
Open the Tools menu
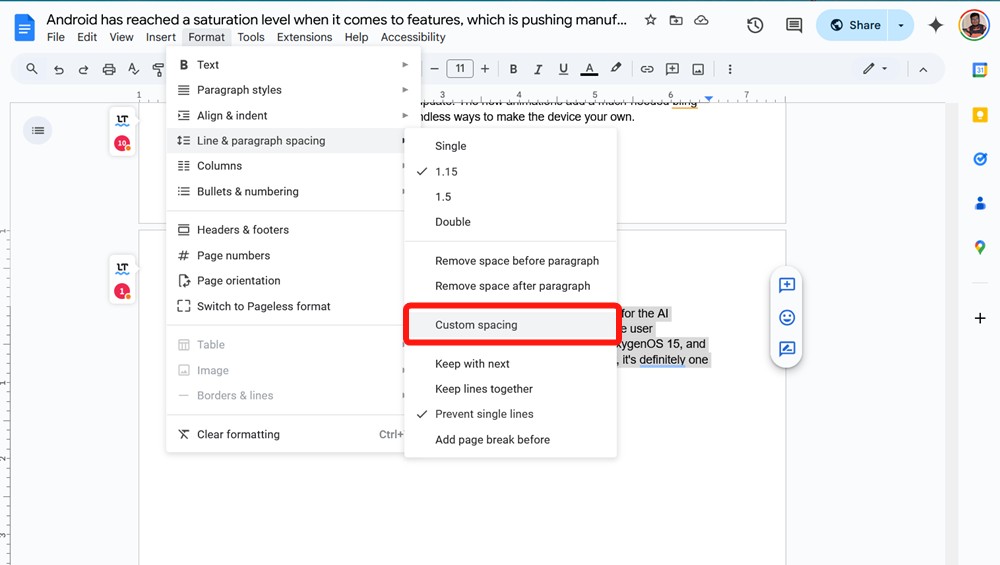click(x=251, y=37)
